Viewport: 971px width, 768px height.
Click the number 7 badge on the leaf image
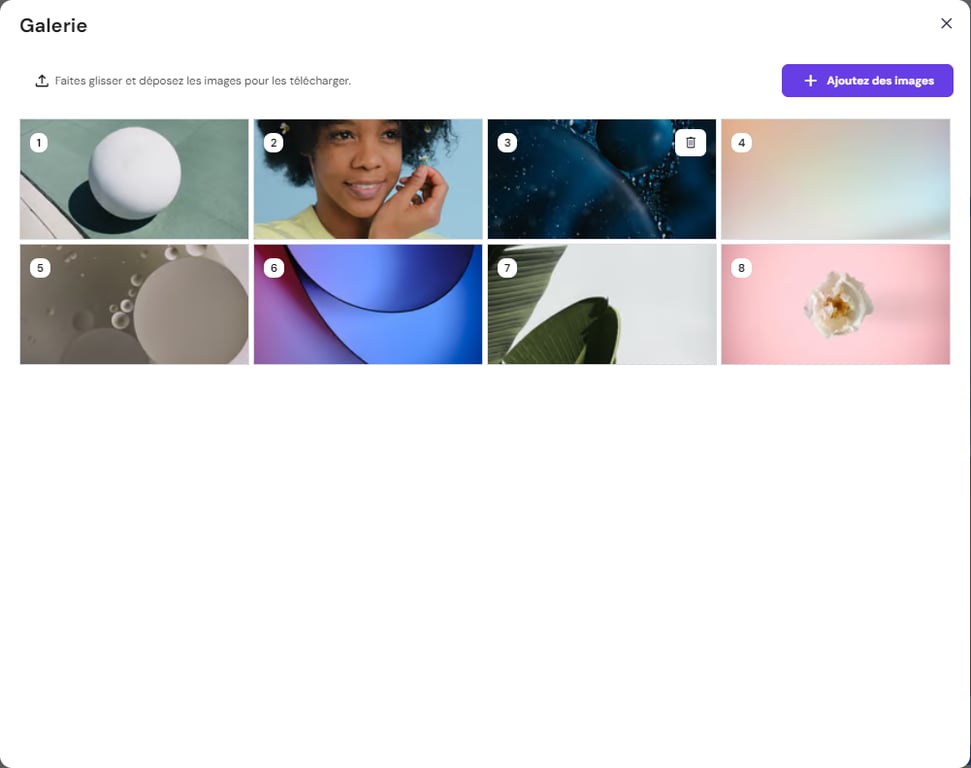click(507, 267)
